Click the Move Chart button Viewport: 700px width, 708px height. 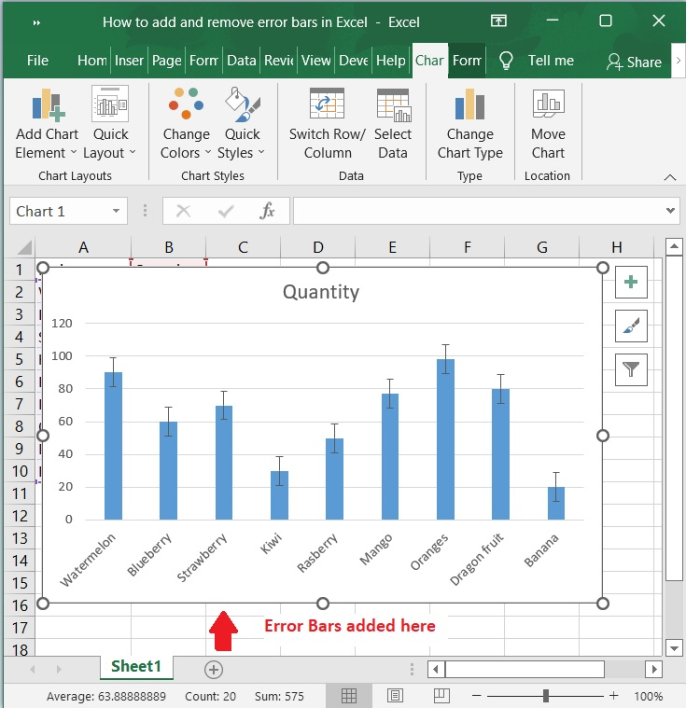tap(548, 123)
